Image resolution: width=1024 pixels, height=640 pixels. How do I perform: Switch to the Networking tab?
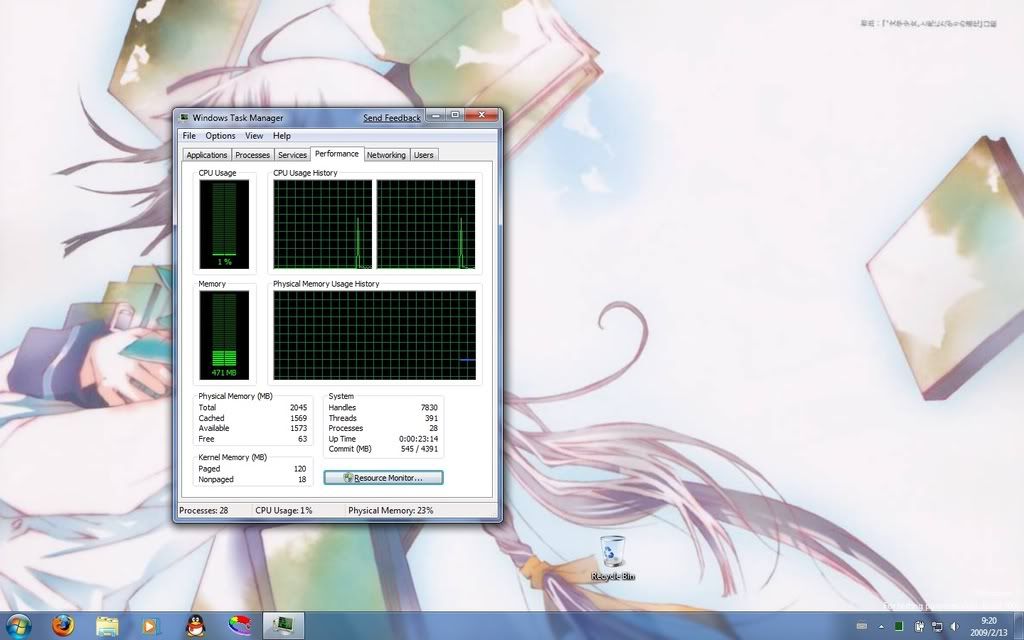(386, 155)
